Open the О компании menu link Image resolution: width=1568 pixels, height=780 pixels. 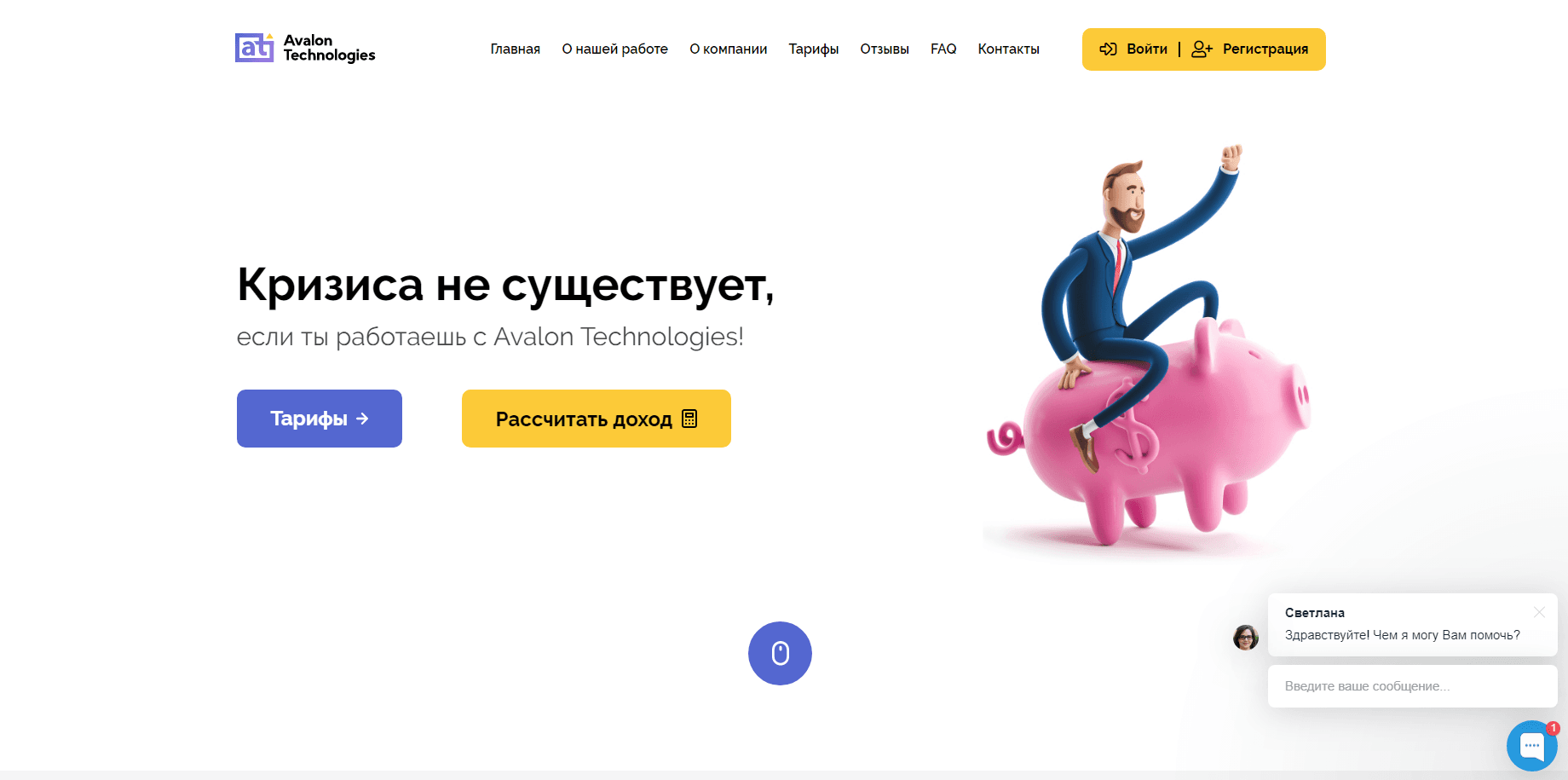tap(729, 49)
